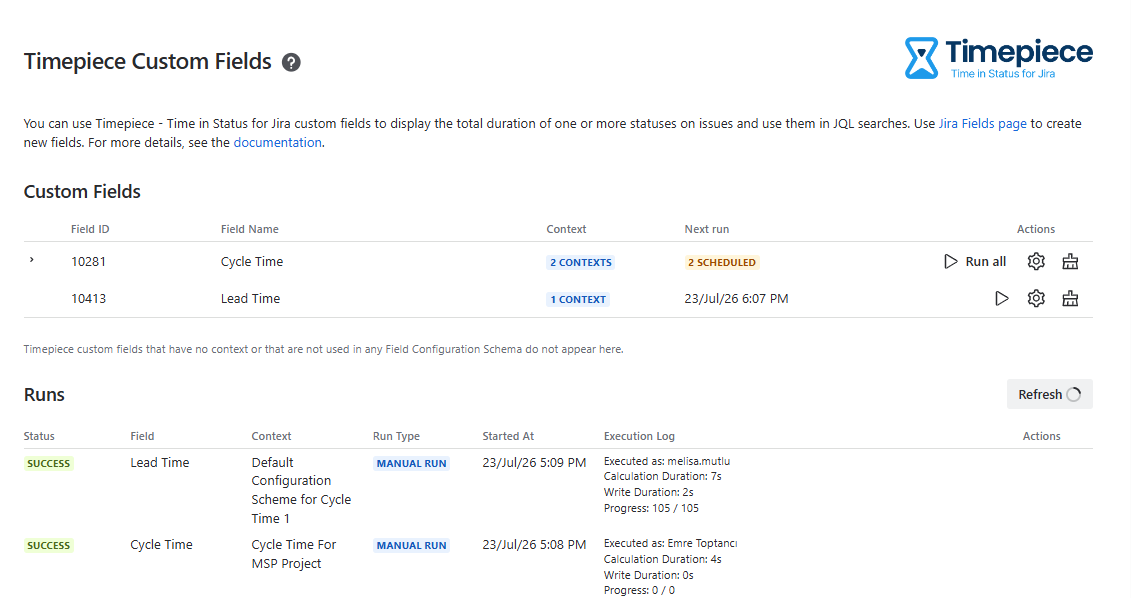
Task: Click 'Calculation Duration: 7s' log line
Action: point(663,477)
